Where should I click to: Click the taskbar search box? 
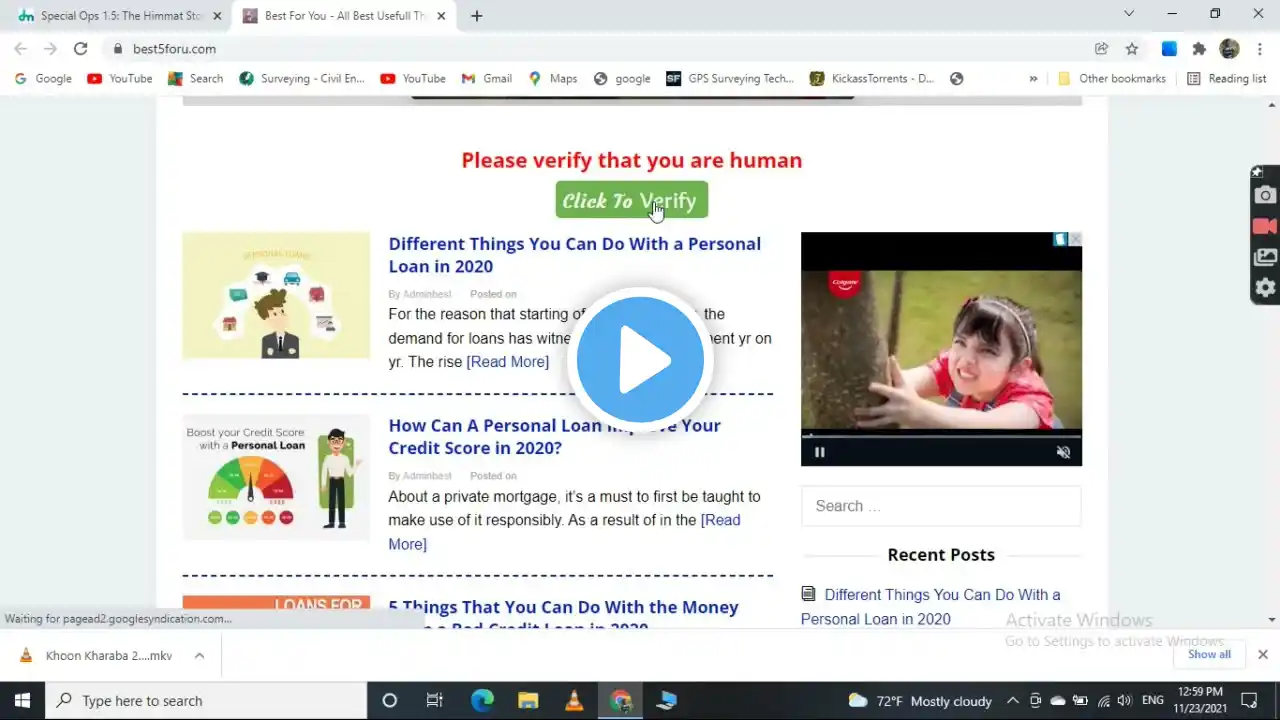coord(207,700)
